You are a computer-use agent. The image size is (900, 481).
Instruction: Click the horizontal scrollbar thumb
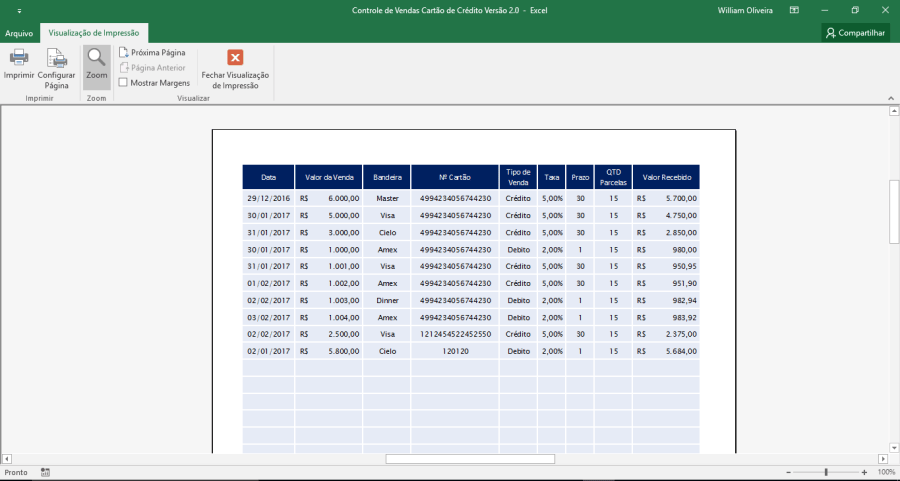470,459
